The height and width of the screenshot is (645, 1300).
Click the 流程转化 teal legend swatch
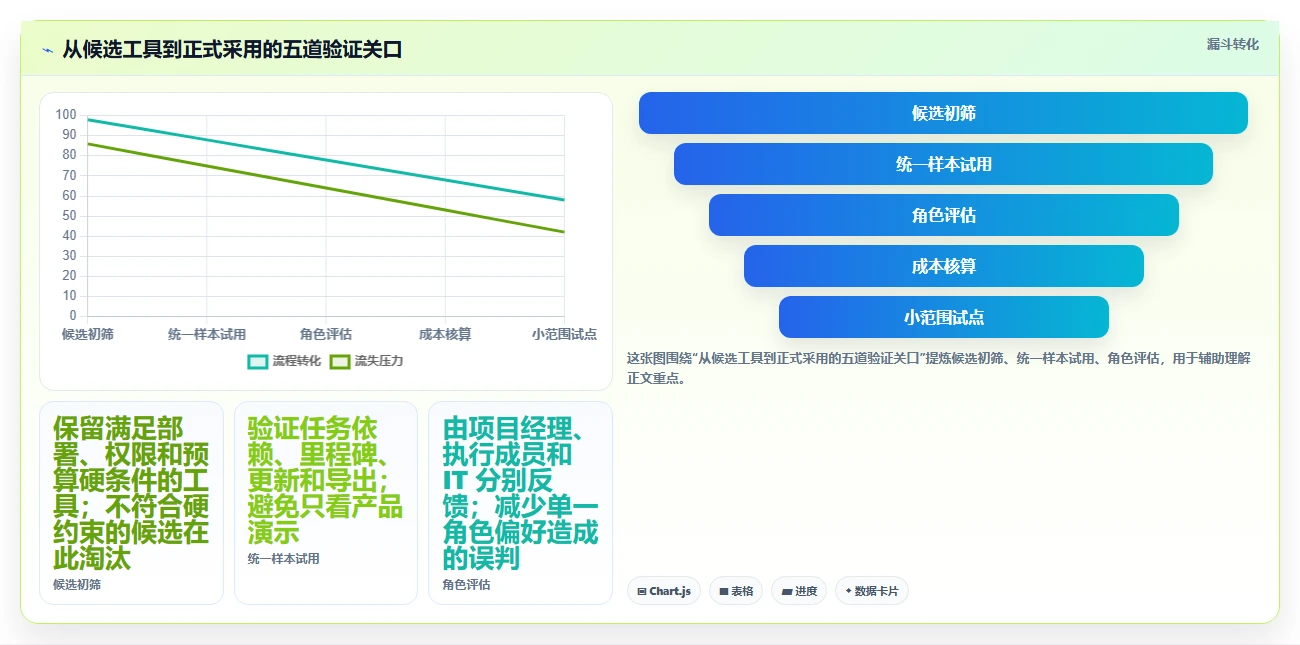pyautogui.click(x=257, y=361)
